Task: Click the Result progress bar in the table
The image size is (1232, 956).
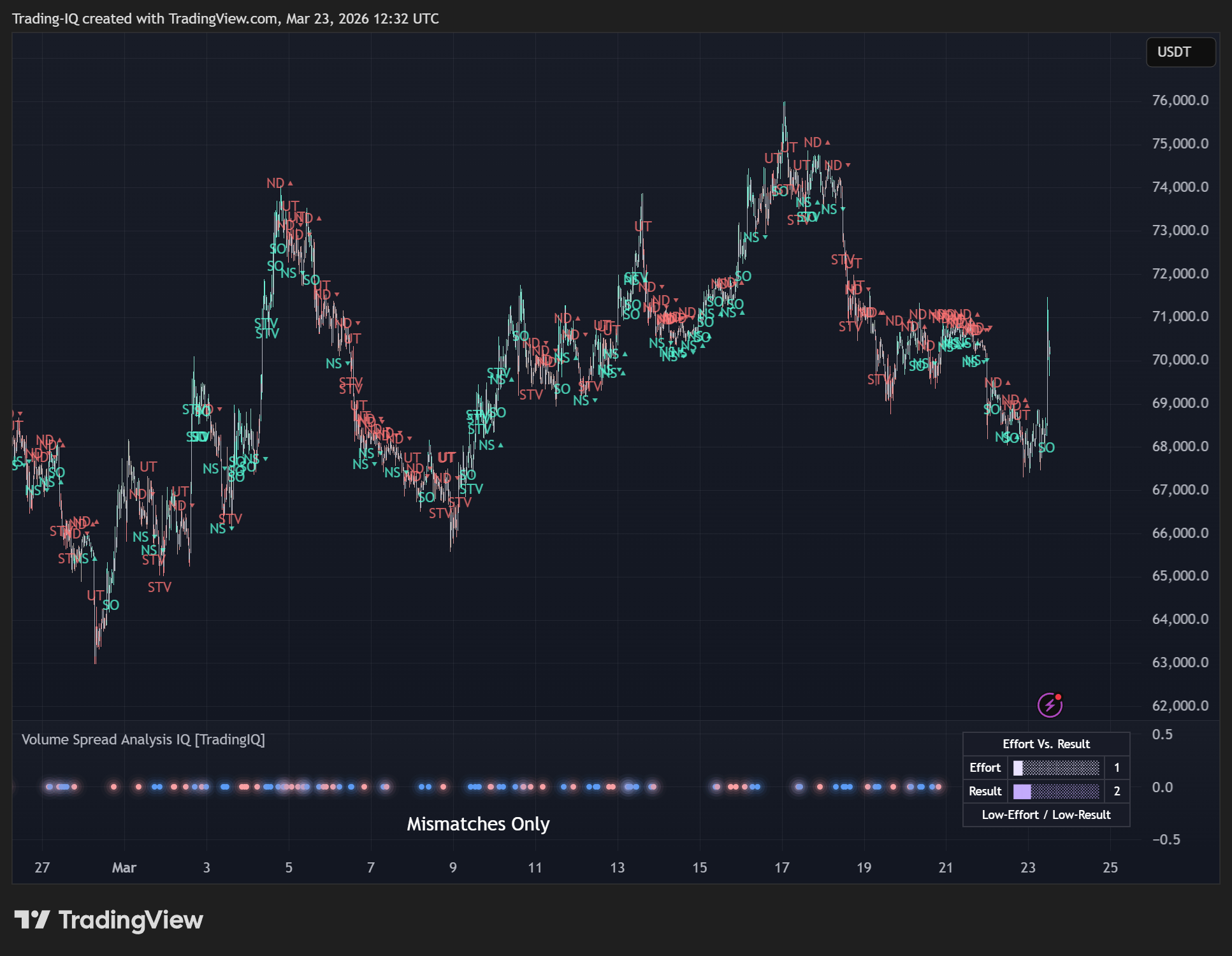Action: pyautogui.click(x=1057, y=791)
